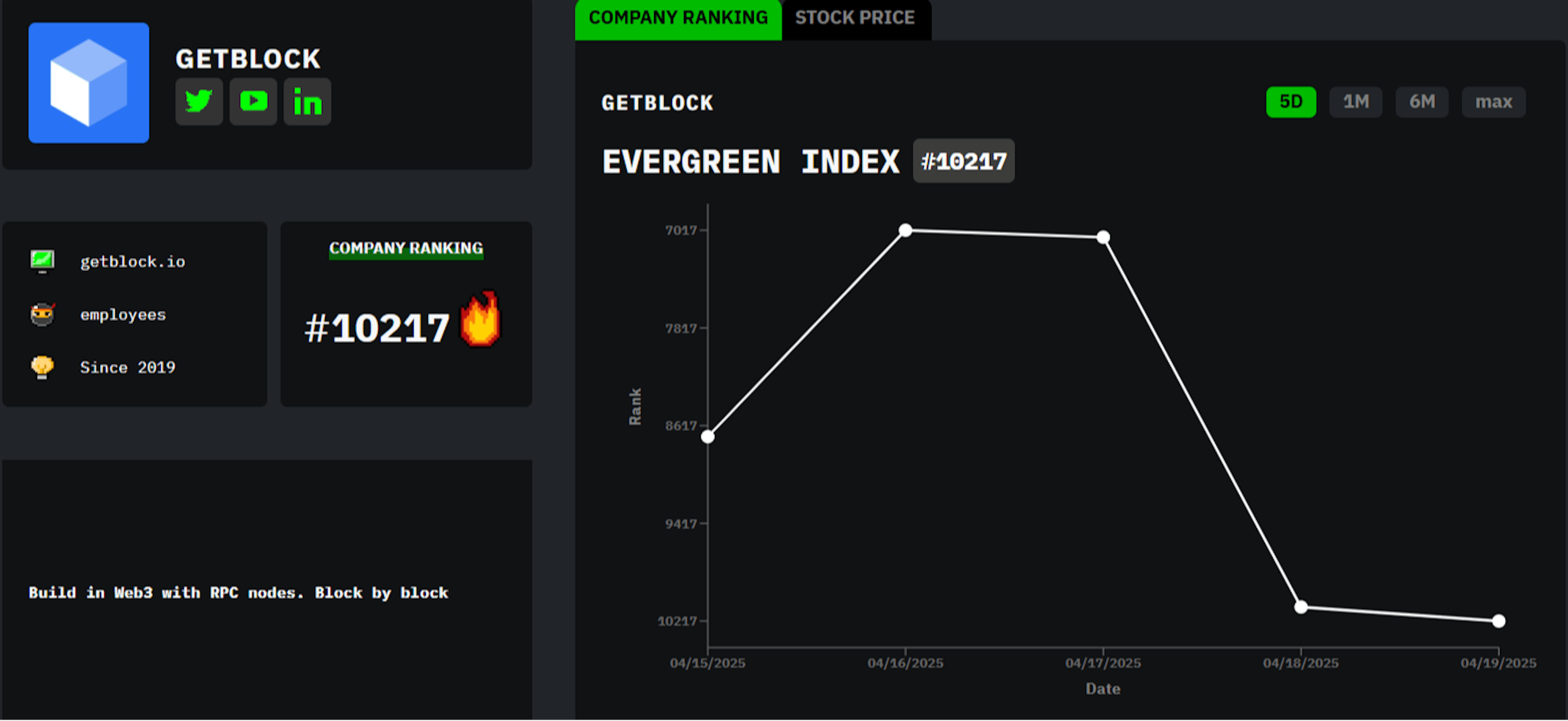Open GetBlock's YouTube channel icon
Image resolution: width=1568 pixels, height=721 pixels.
pos(253,102)
